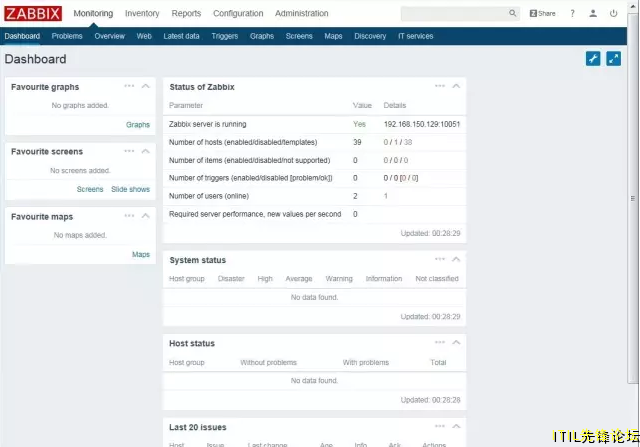The width and height of the screenshot is (640, 447).
Task: Go to the Discovery submenu
Action: (x=370, y=36)
